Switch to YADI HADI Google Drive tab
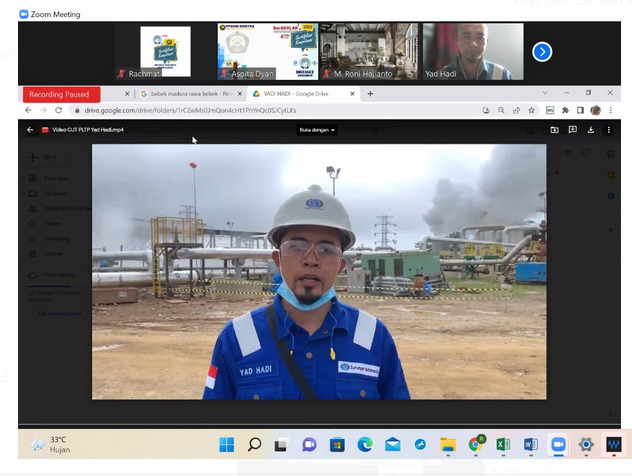632x476 pixels. [x=296, y=94]
